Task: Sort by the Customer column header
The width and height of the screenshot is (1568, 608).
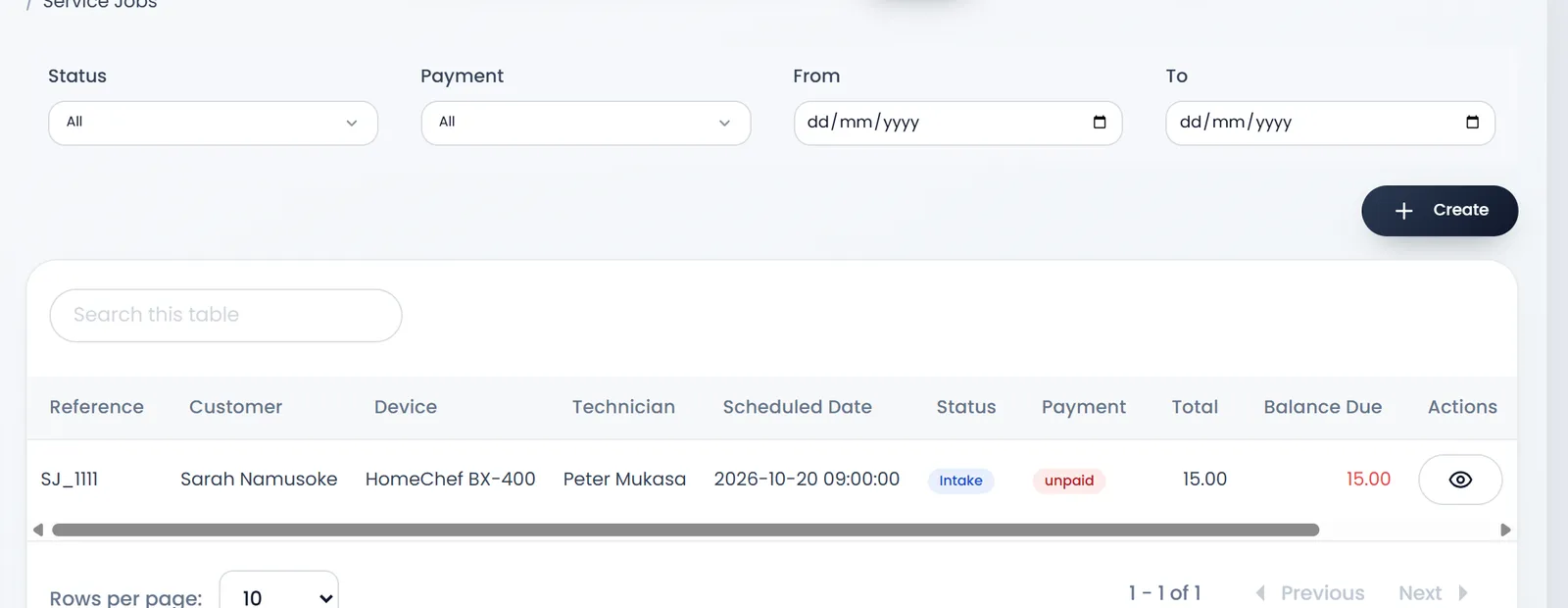Action: tap(235, 407)
